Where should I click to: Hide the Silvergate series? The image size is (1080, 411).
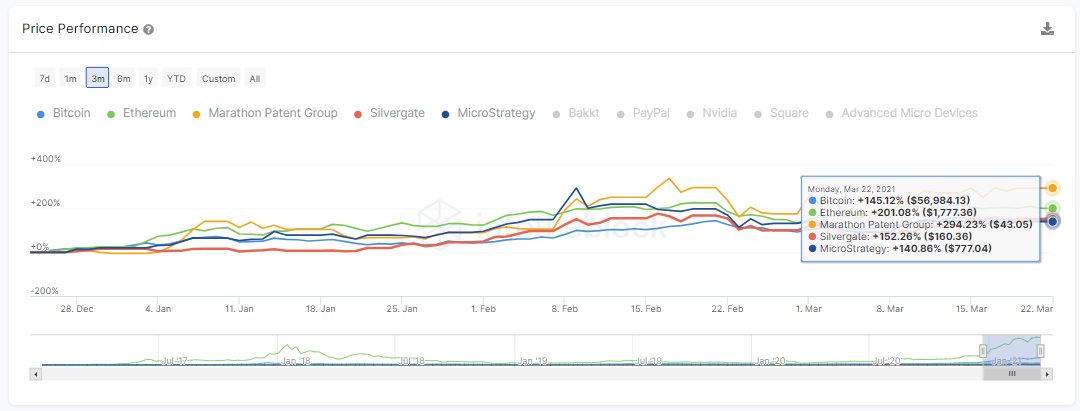pyautogui.click(x=389, y=113)
